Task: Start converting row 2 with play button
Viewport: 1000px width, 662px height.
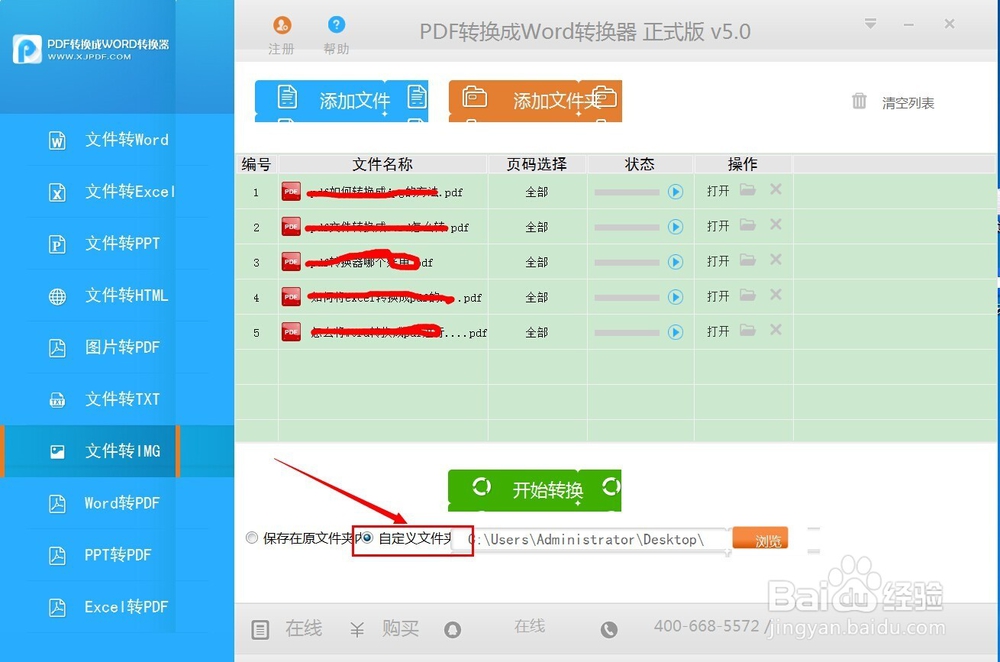Action: pyautogui.click(x=675, y=227)
